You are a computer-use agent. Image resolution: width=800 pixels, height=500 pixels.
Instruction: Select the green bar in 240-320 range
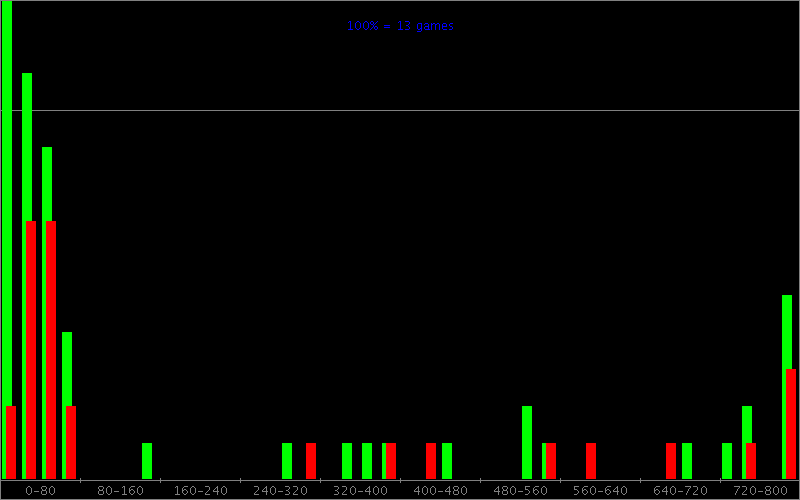pos(287,461)
